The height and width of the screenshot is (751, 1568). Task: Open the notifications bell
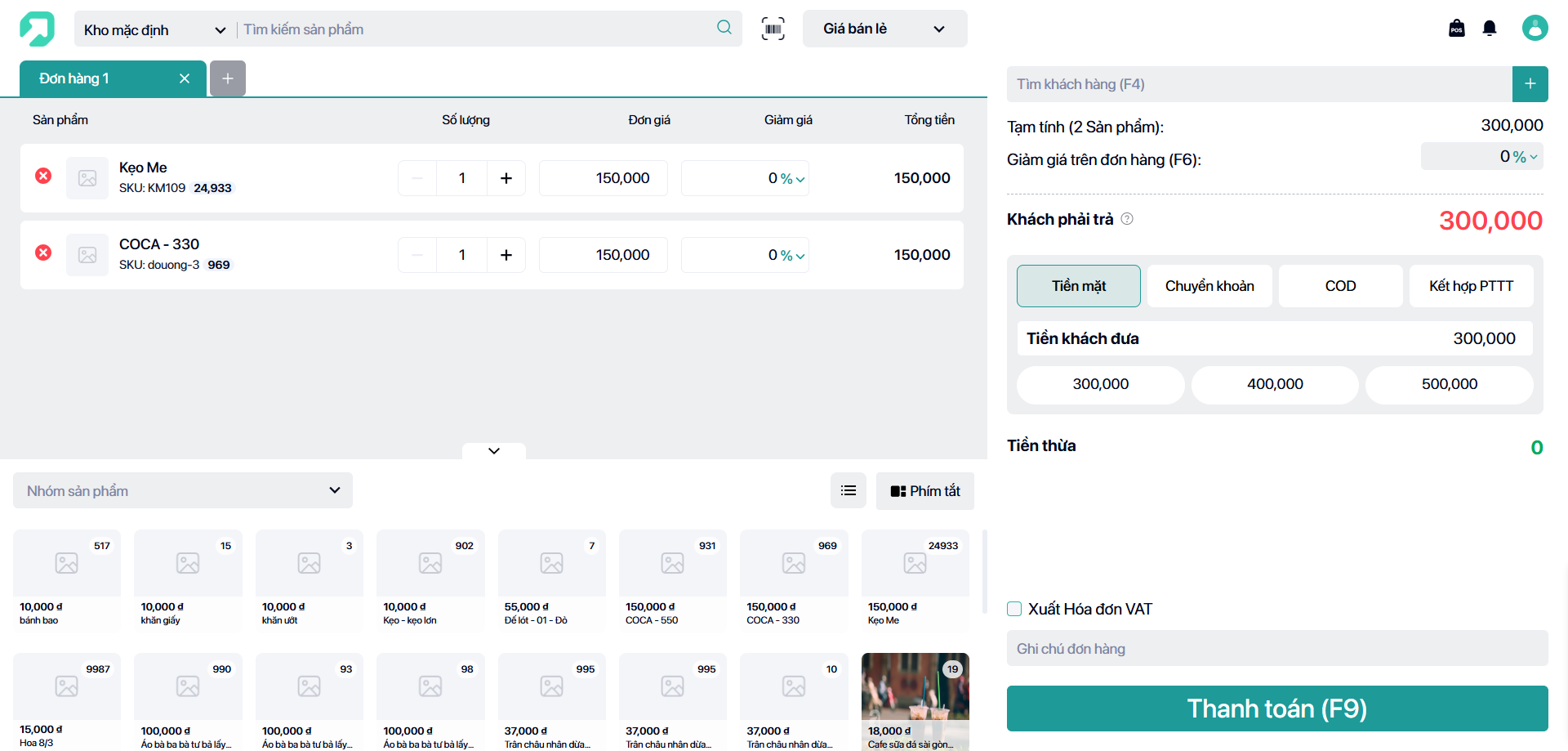click(1490, 29)
